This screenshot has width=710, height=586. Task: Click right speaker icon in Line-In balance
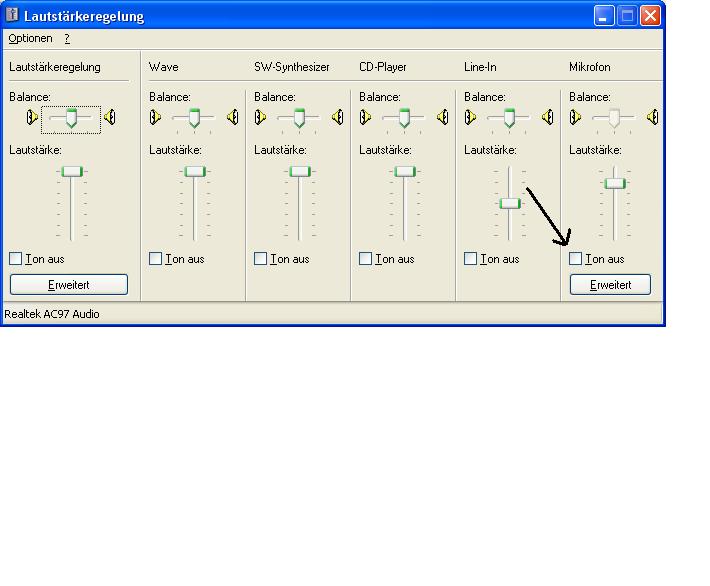pos(548,117)
